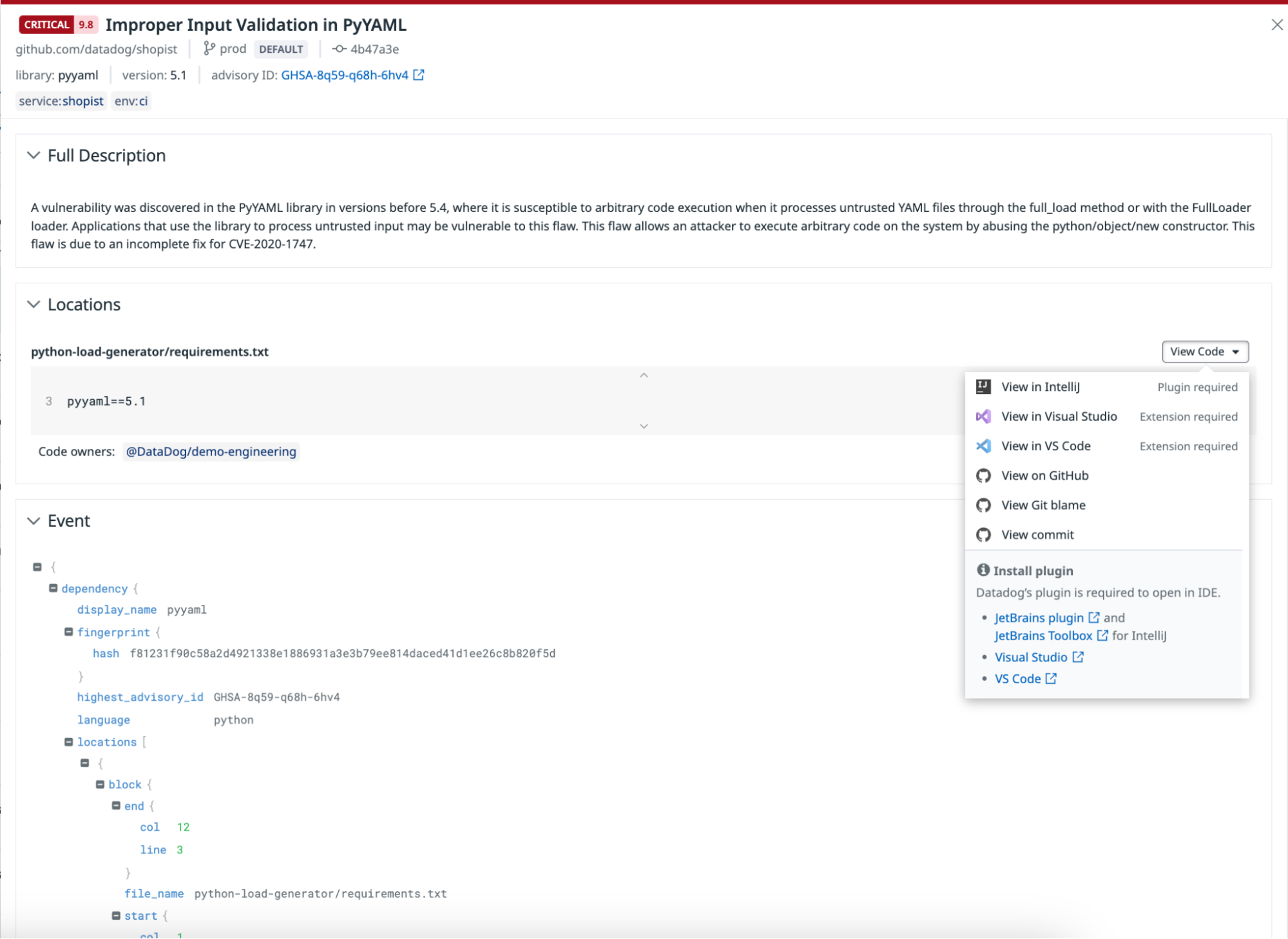
Task: Click external link icon after JetBrains plugin
Action: tap(1094, 618)
